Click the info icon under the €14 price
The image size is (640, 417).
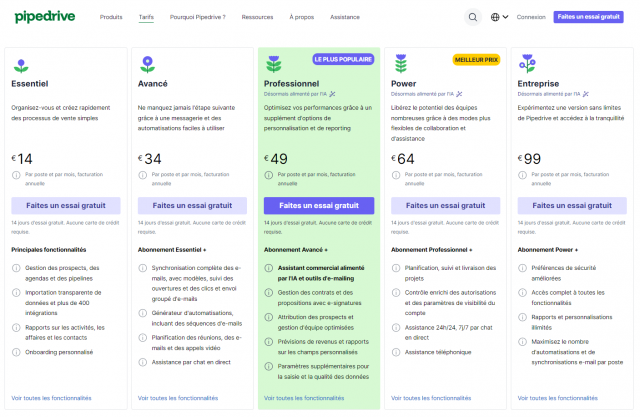(x=16, y=175)
